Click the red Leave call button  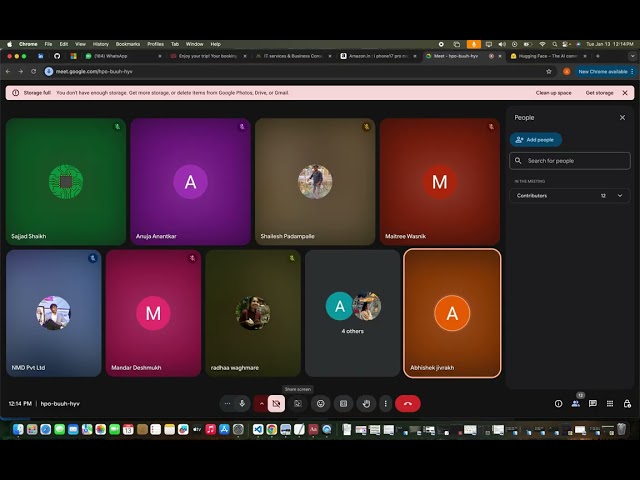(407, 403)
